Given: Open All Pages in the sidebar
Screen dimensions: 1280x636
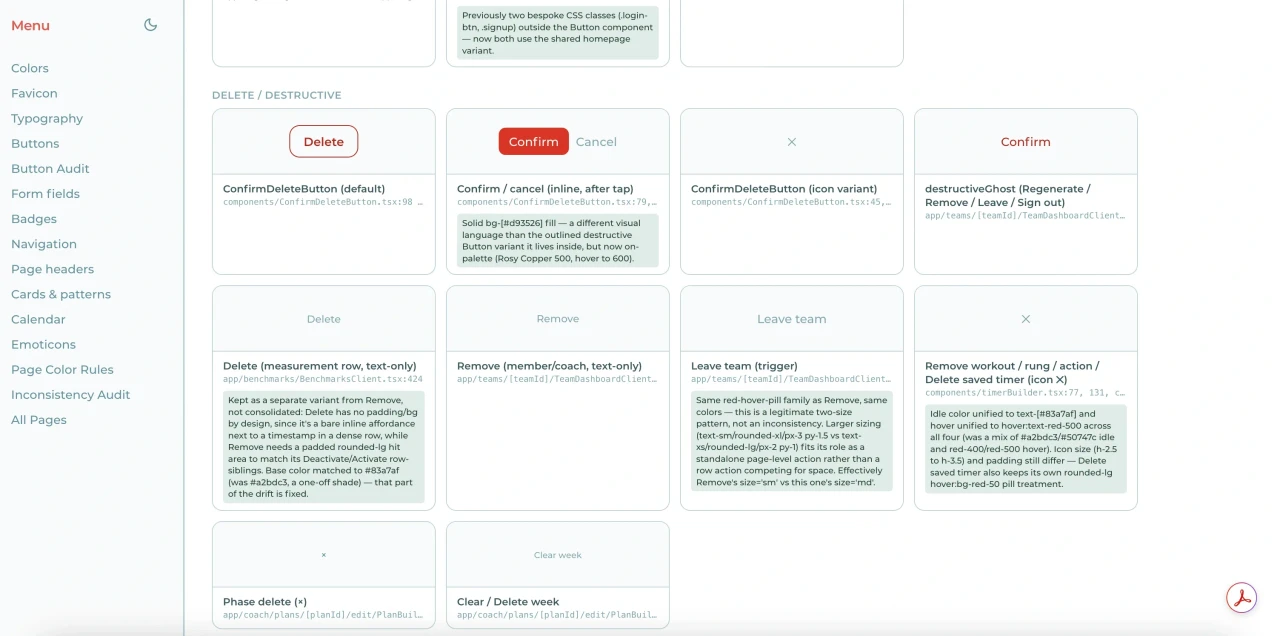Looking at the screenshot, I should coord(39,419).
